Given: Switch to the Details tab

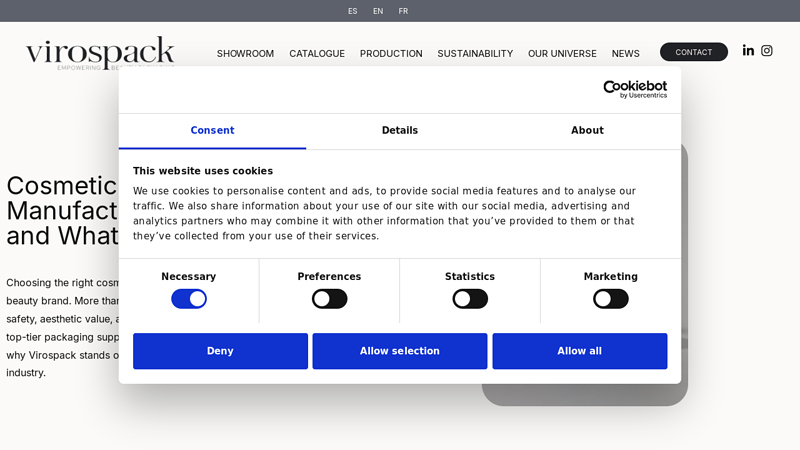Looking at the screenshot, I should coord(400,131).
